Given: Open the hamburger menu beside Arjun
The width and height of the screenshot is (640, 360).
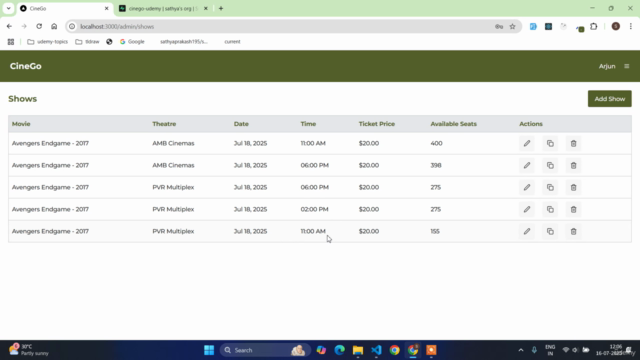Looking at the screenshot, I should click(627, 66).
